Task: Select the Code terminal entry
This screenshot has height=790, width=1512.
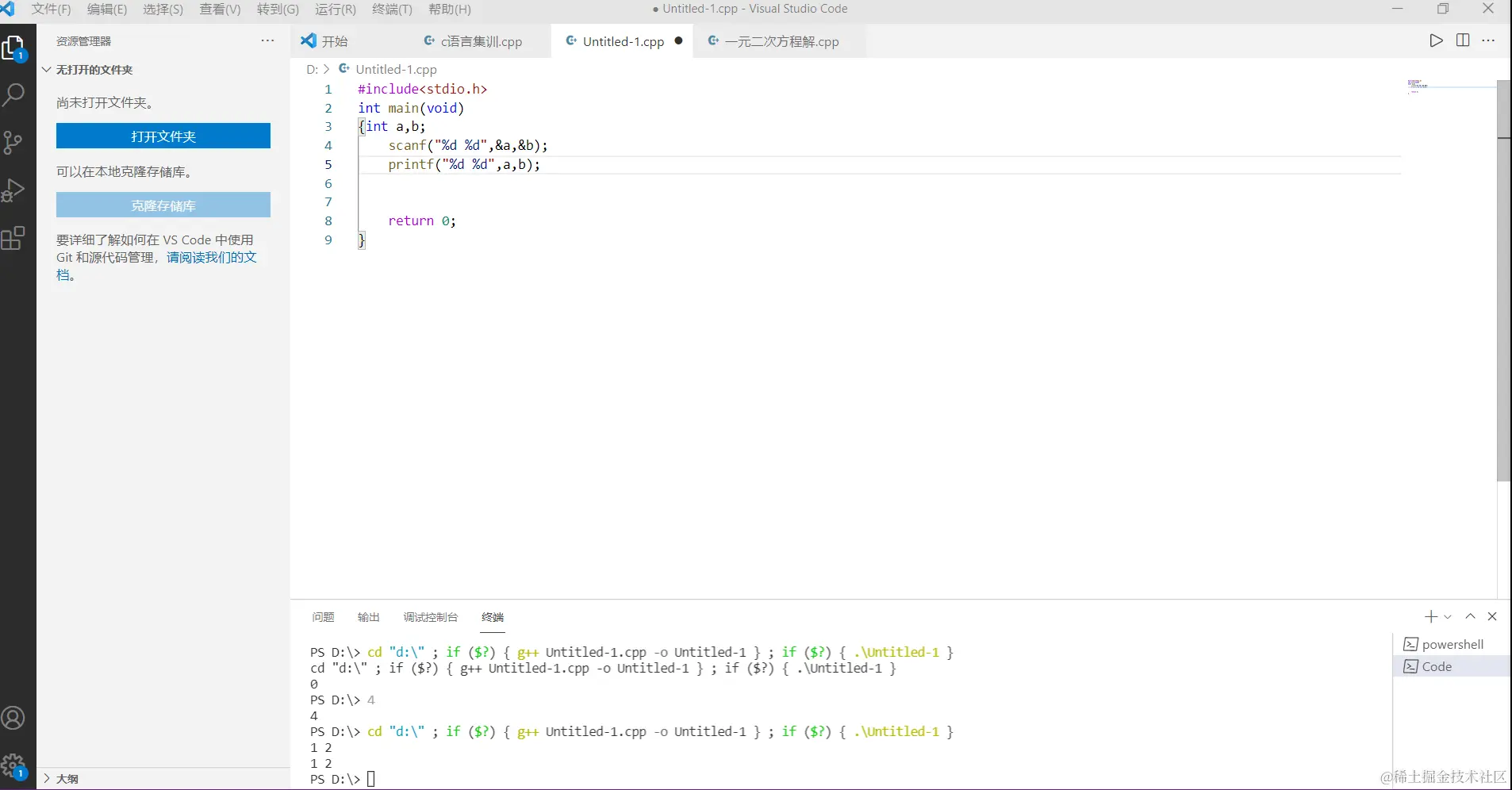Action: tap(1451, 666)
